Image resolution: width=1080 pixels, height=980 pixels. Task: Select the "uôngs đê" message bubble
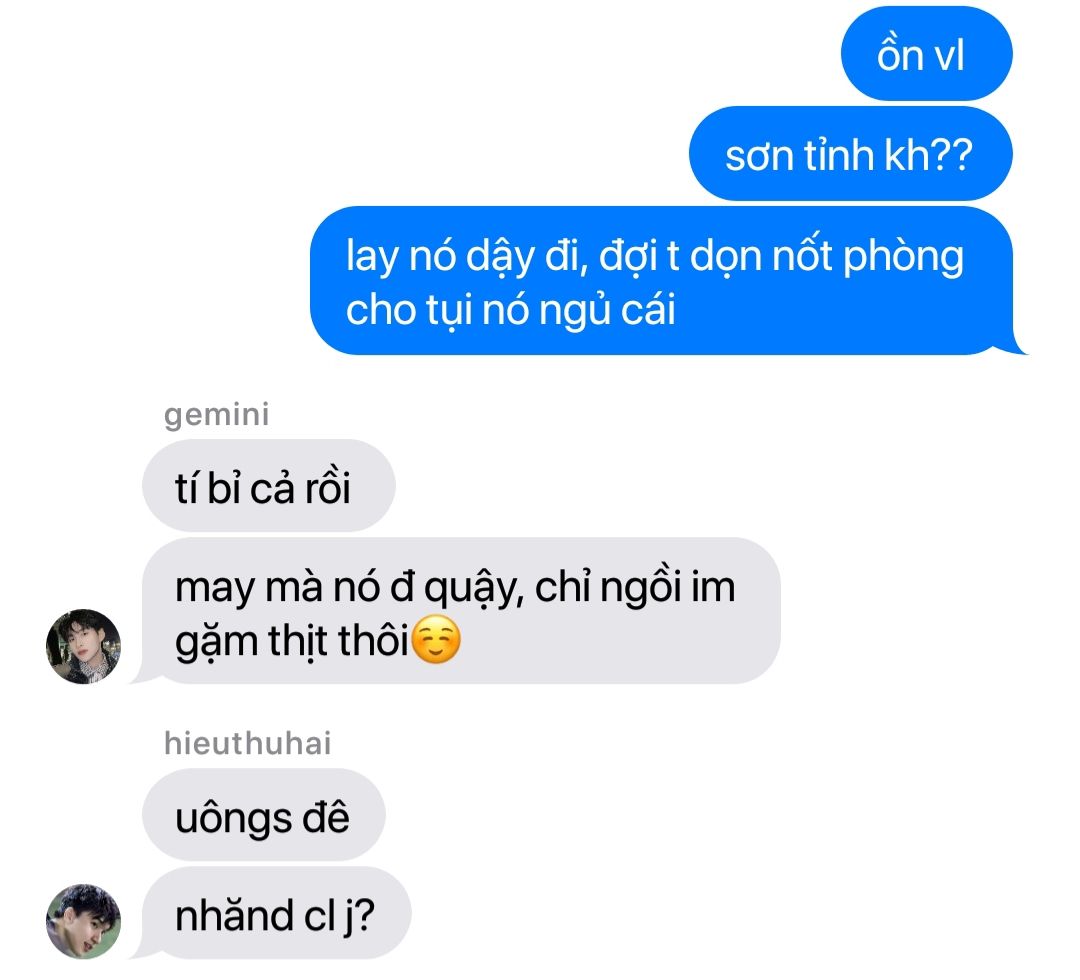264,815
